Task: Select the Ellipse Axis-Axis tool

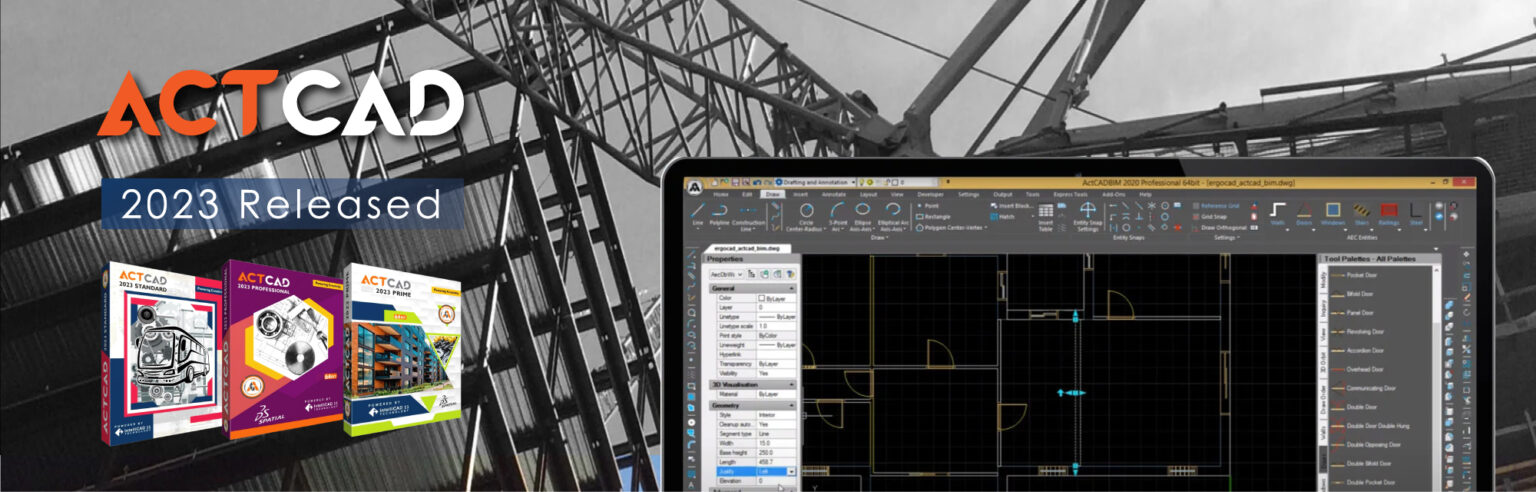Action: (863, 211)
